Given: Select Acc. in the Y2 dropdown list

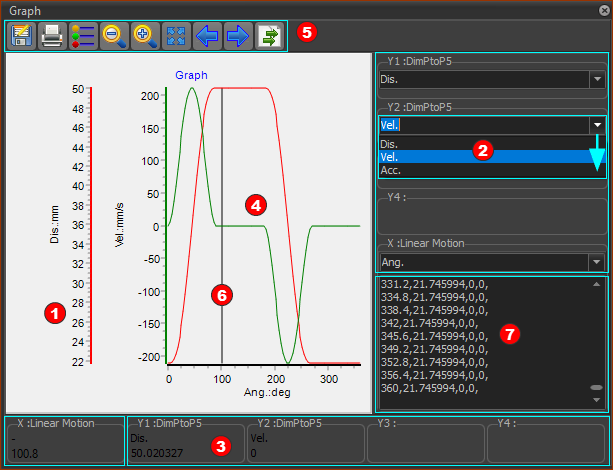Looking at the screenshot, I should (492, 170).
